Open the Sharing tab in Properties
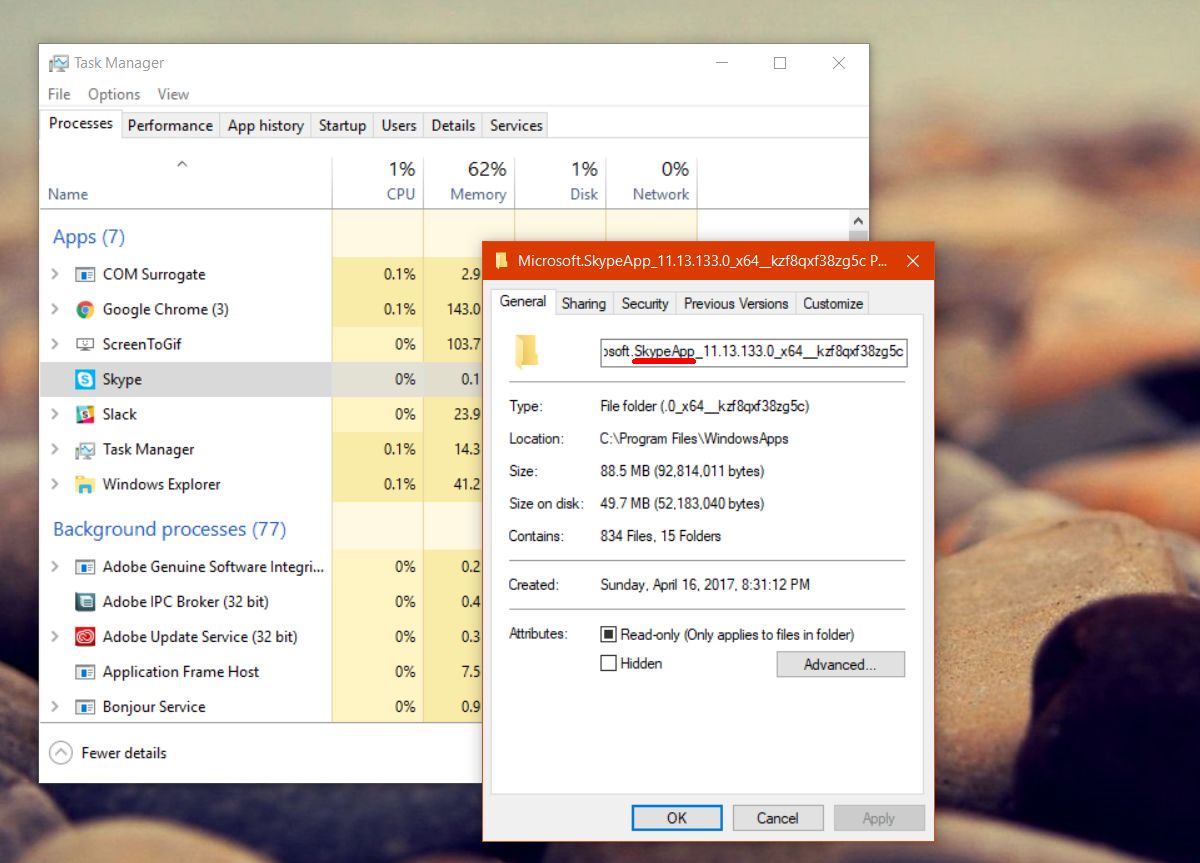 coord(583,303)
